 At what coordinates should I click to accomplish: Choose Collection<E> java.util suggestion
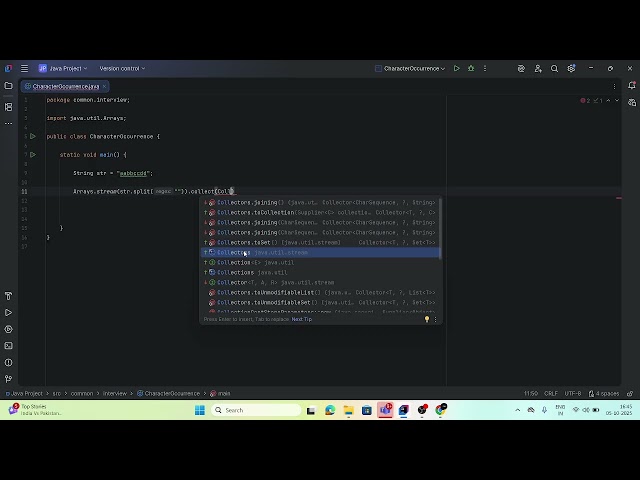[x=320, y=262]
